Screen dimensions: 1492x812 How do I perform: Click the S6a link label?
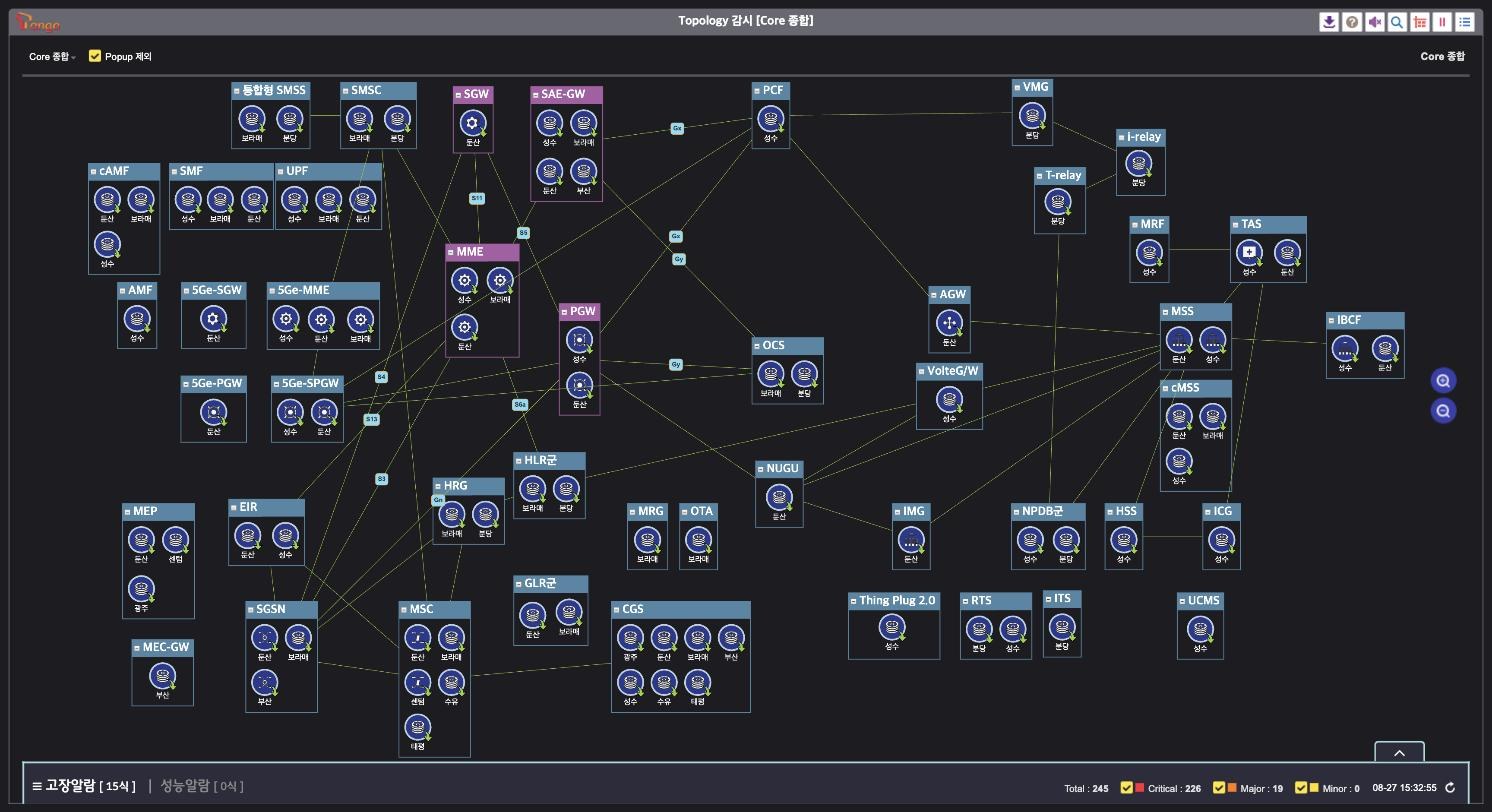click(x=520, y=405)
